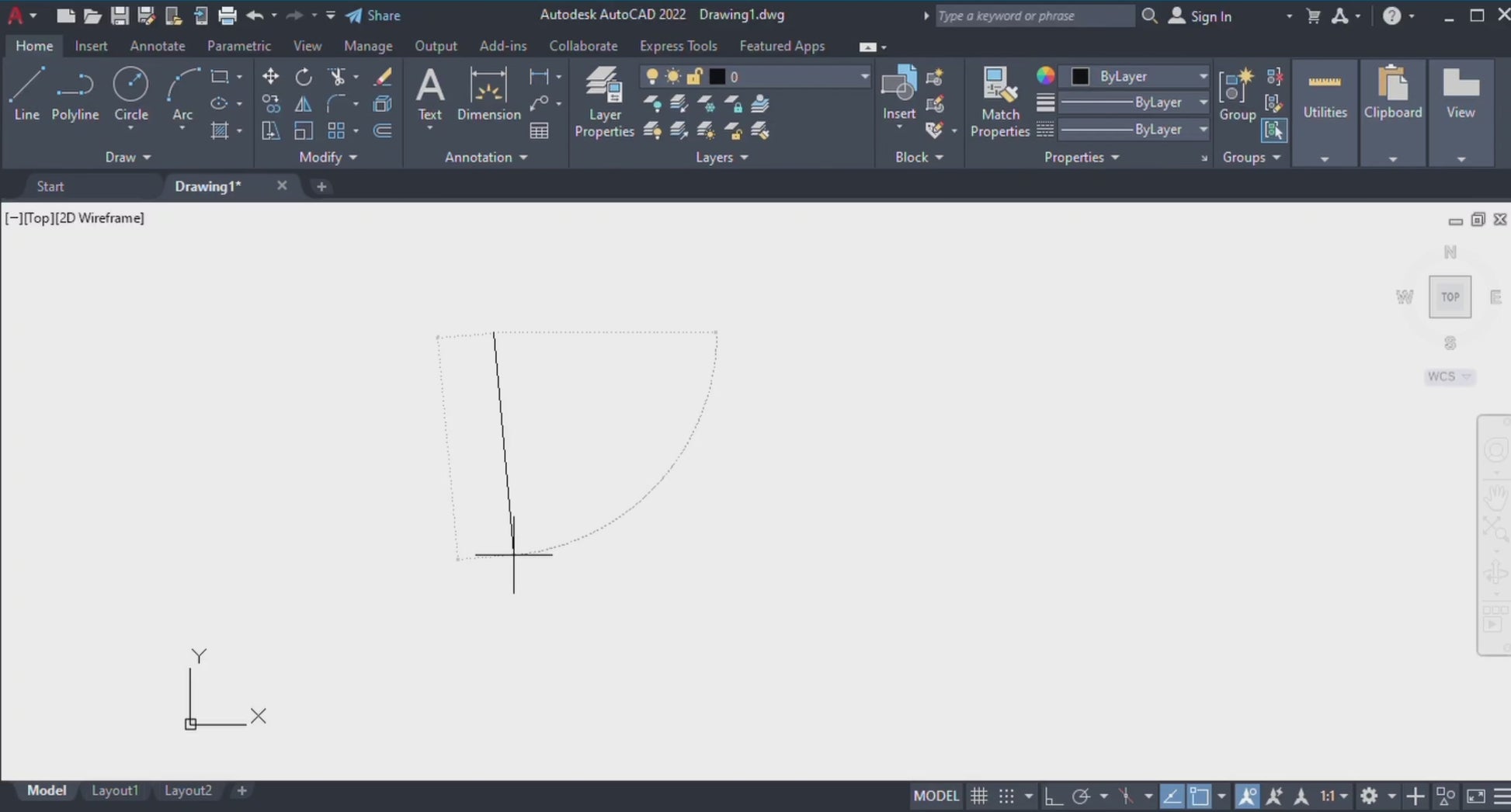This screenshot has height=812, width=1511.
Task: Choose the Mirror tool
Action: [x=304, y=103]
